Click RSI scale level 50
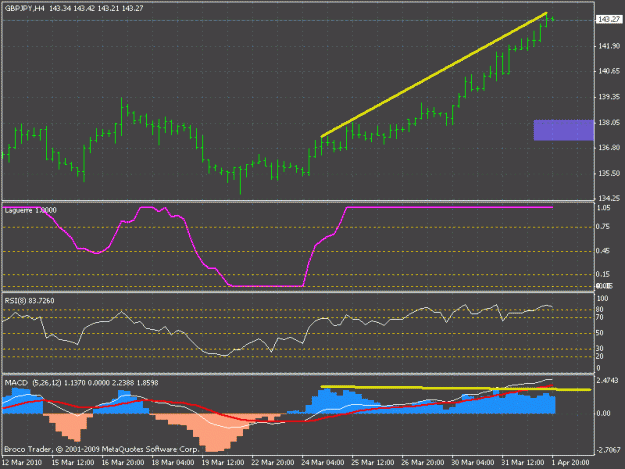 click(599, 333)
